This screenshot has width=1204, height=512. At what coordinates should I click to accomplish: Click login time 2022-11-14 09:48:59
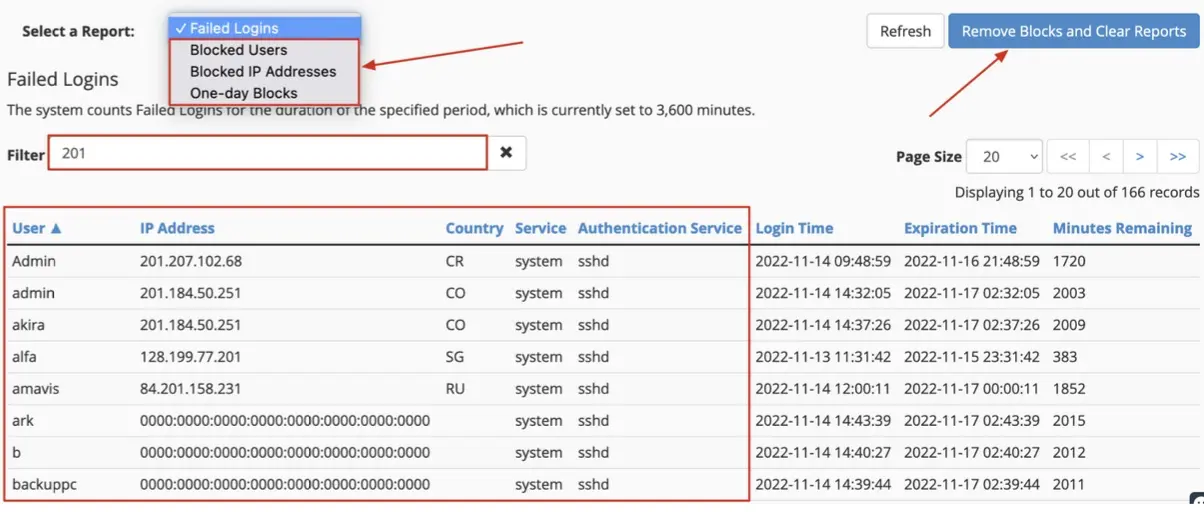click(x=823, y=261)
